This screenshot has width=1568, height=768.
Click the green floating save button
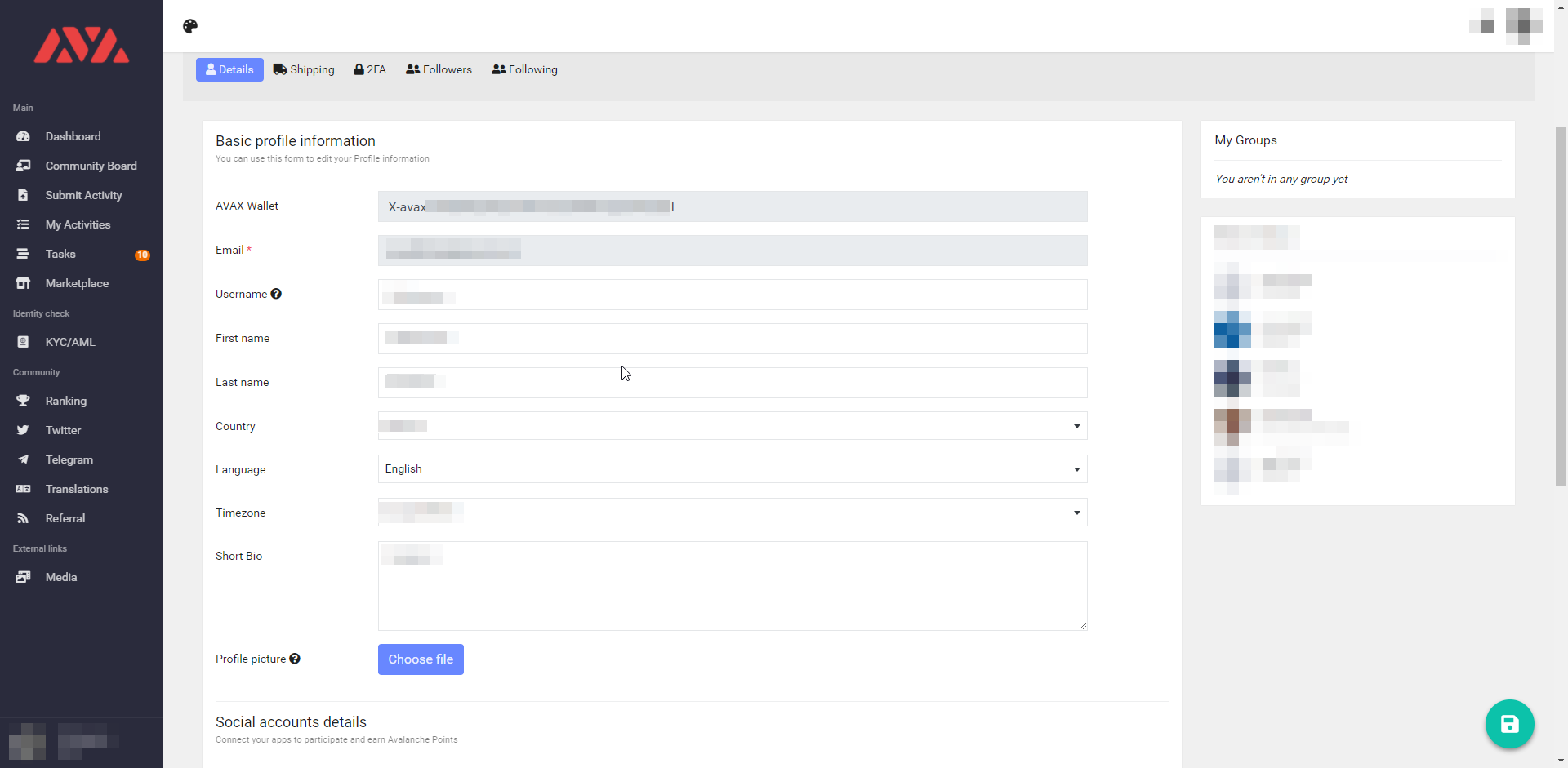click(x=1509, y=724)
